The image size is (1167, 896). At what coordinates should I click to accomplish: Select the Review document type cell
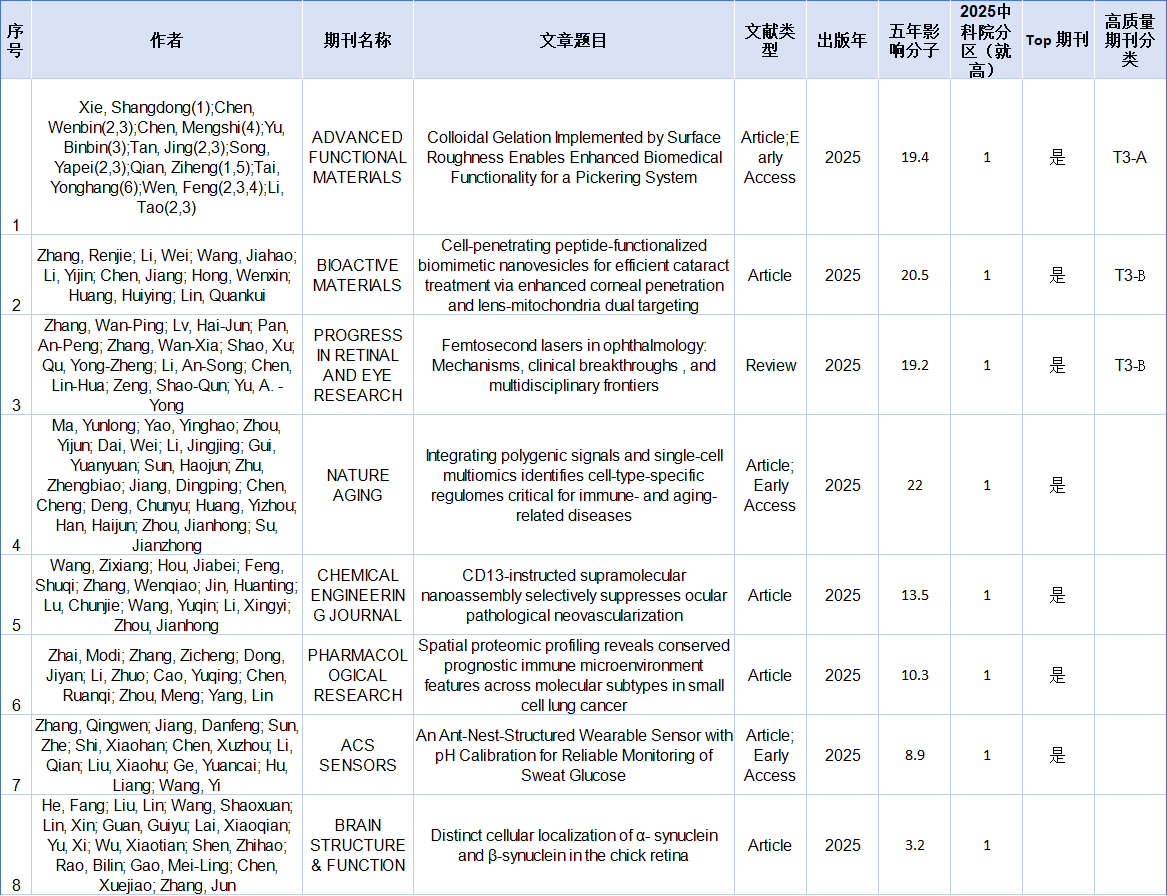769,365
